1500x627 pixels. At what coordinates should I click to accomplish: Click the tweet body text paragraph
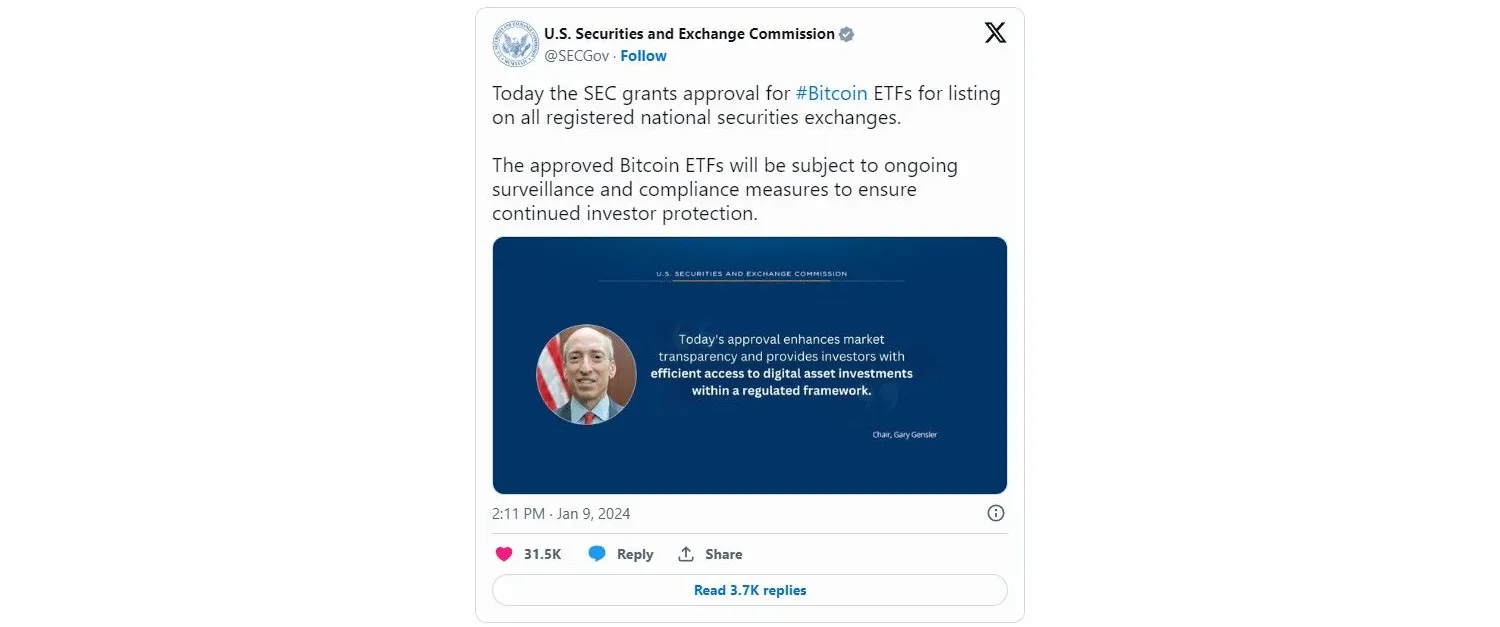pos(724,189)
